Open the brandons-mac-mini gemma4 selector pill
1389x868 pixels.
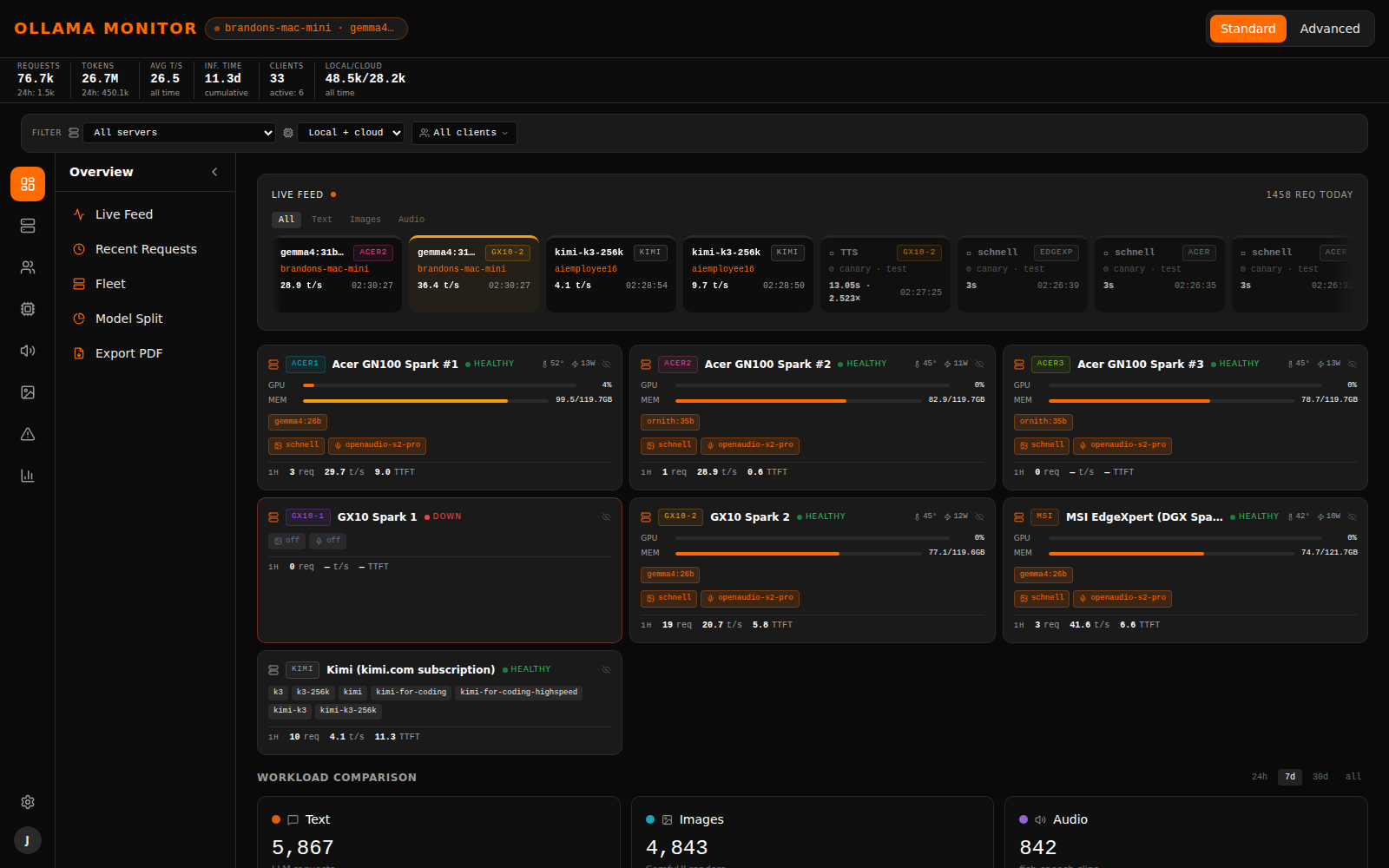tap(306, 29)
